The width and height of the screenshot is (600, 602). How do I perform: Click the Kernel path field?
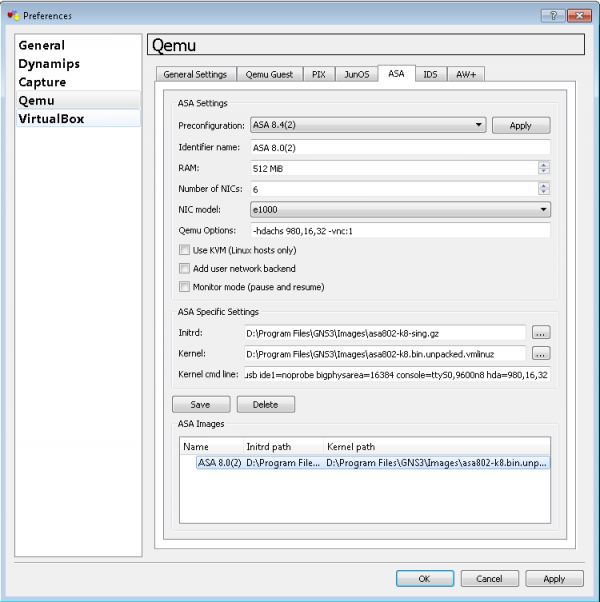point(385,354)
